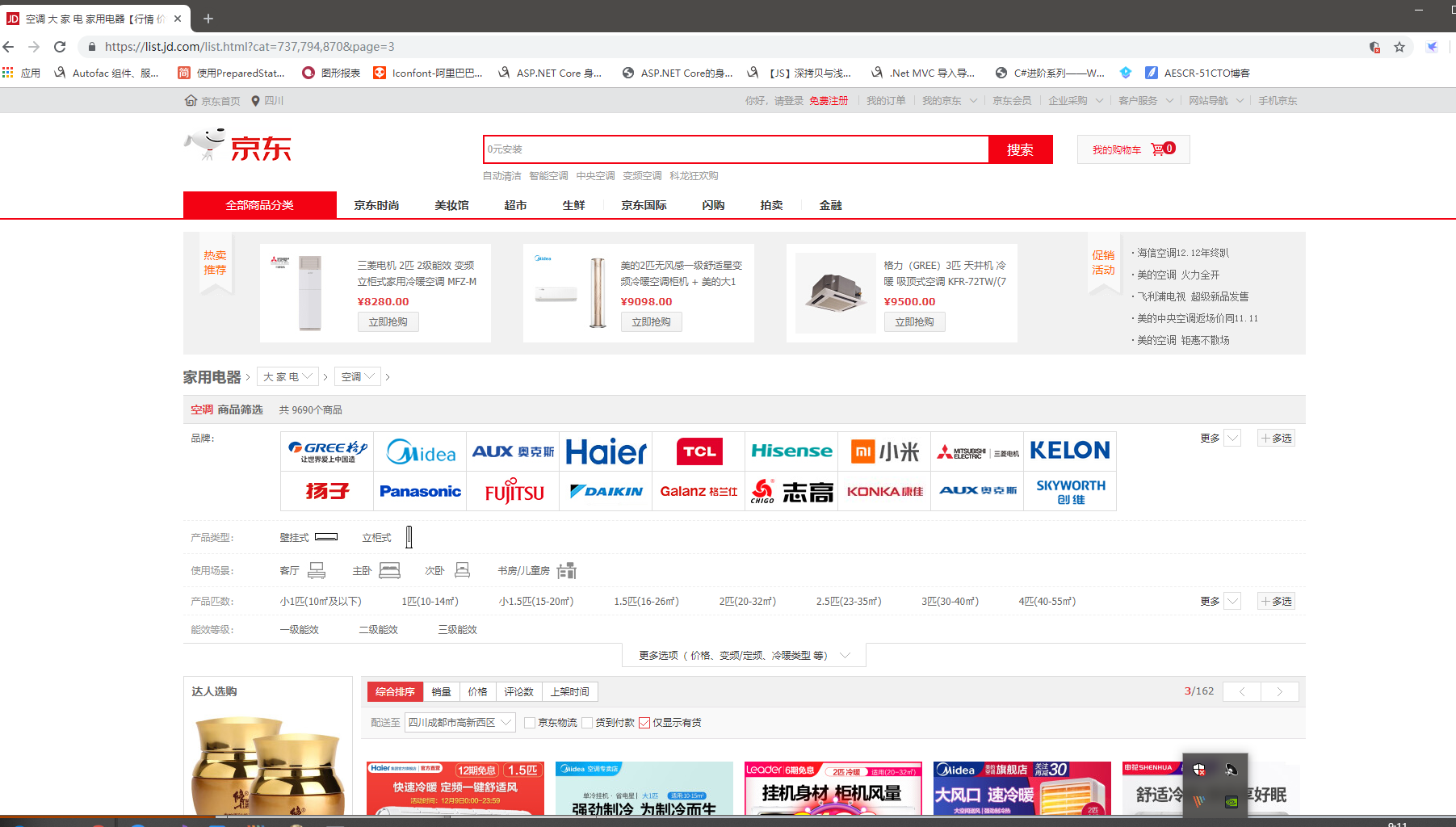Go to the next results page arrow
The image size is (1456, 827).
click(x=1280, y=692)
